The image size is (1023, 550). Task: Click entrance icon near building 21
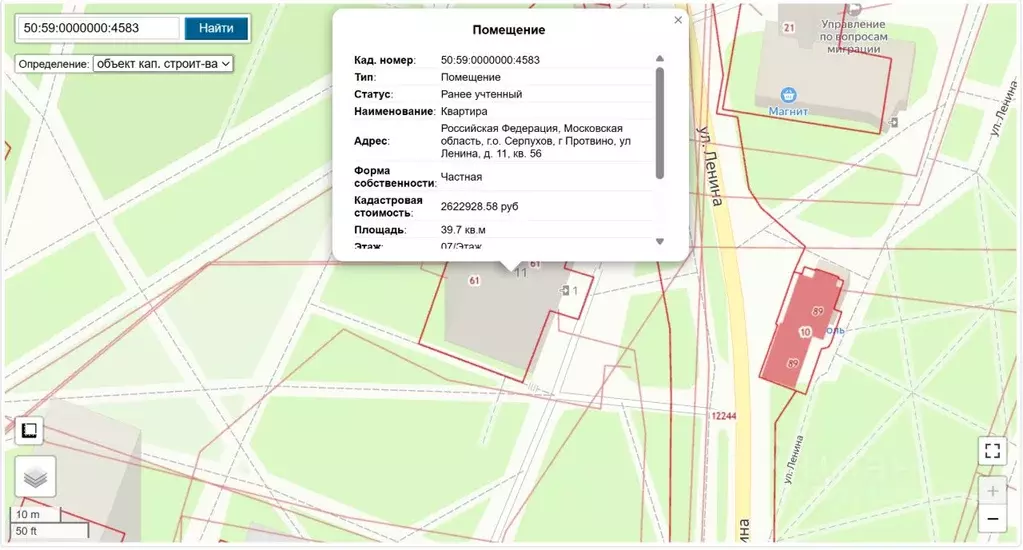point(893,122)
